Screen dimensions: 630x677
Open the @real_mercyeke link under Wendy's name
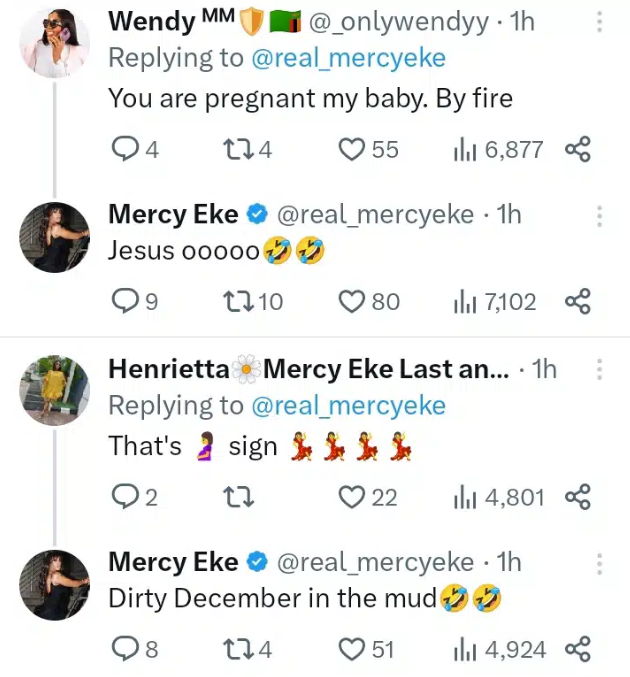pyautogui.click(x=348, y=58)
